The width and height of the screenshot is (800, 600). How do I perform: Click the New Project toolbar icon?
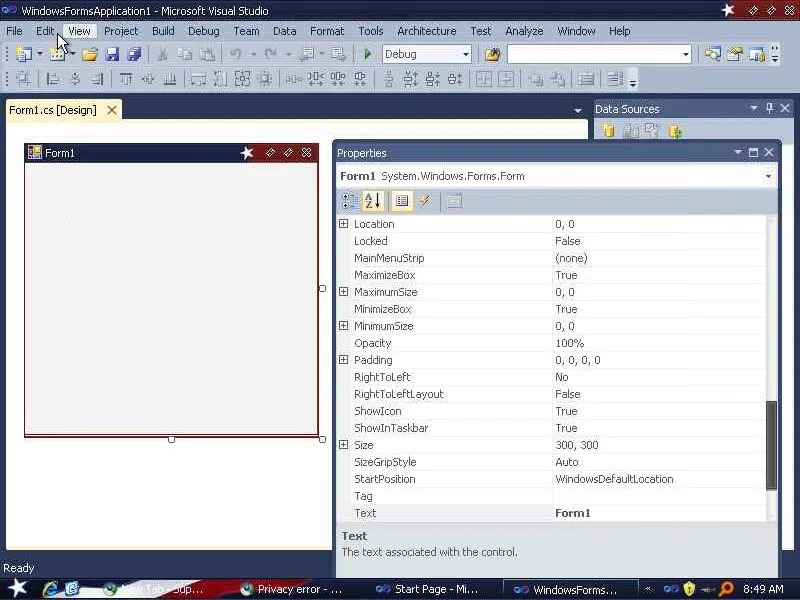tap(23, 54)
